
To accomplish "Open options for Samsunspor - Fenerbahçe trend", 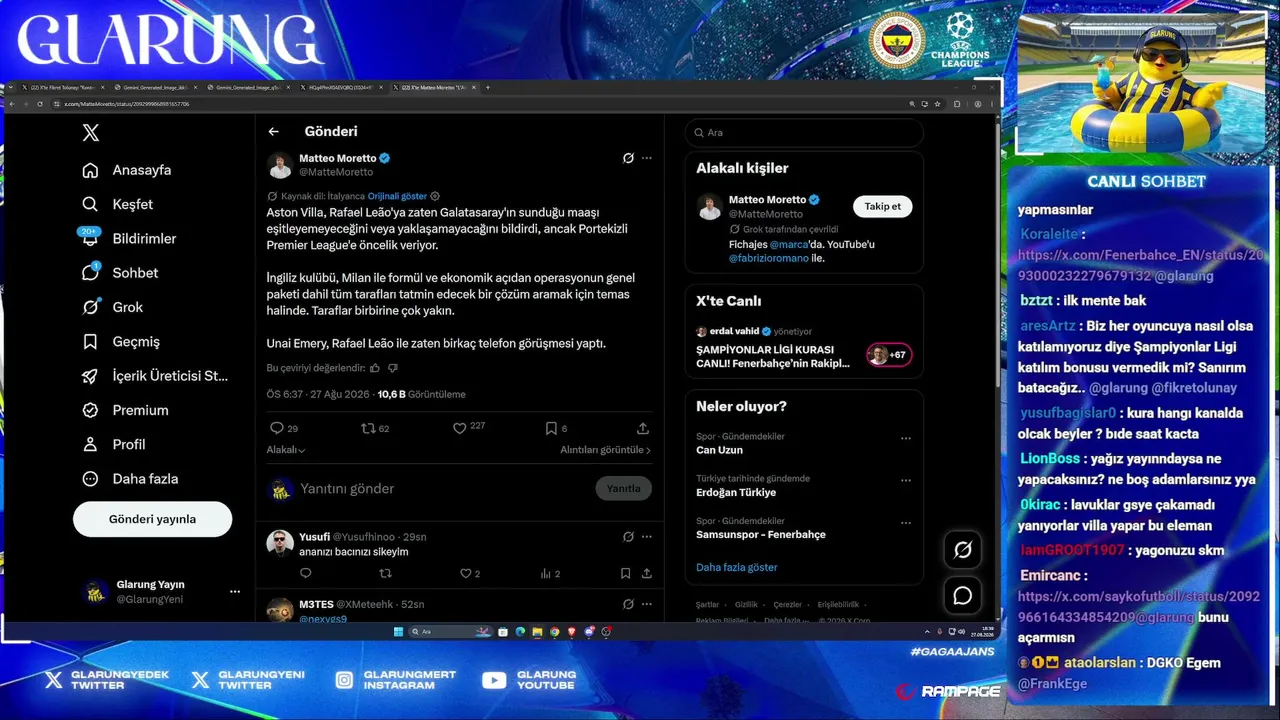I will tap(905, 522).
